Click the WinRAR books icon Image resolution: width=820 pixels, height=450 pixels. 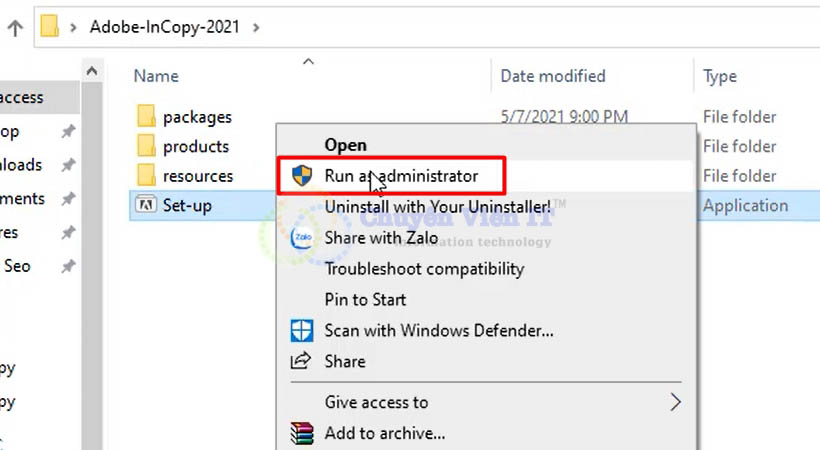tap(301, 433)
